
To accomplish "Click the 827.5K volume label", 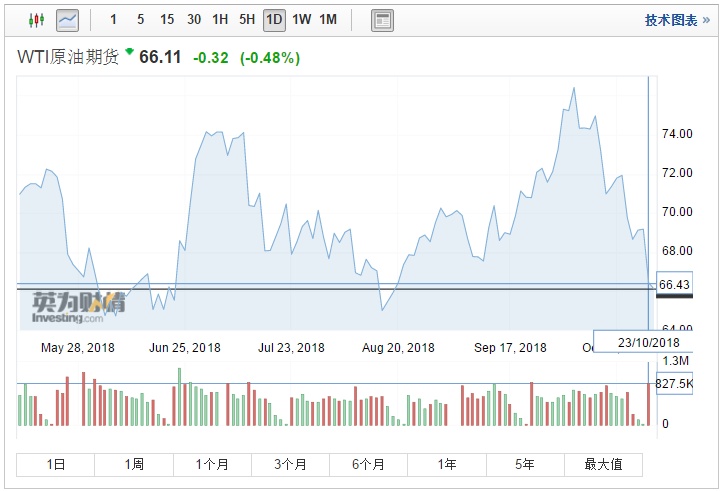I will 674,383.
